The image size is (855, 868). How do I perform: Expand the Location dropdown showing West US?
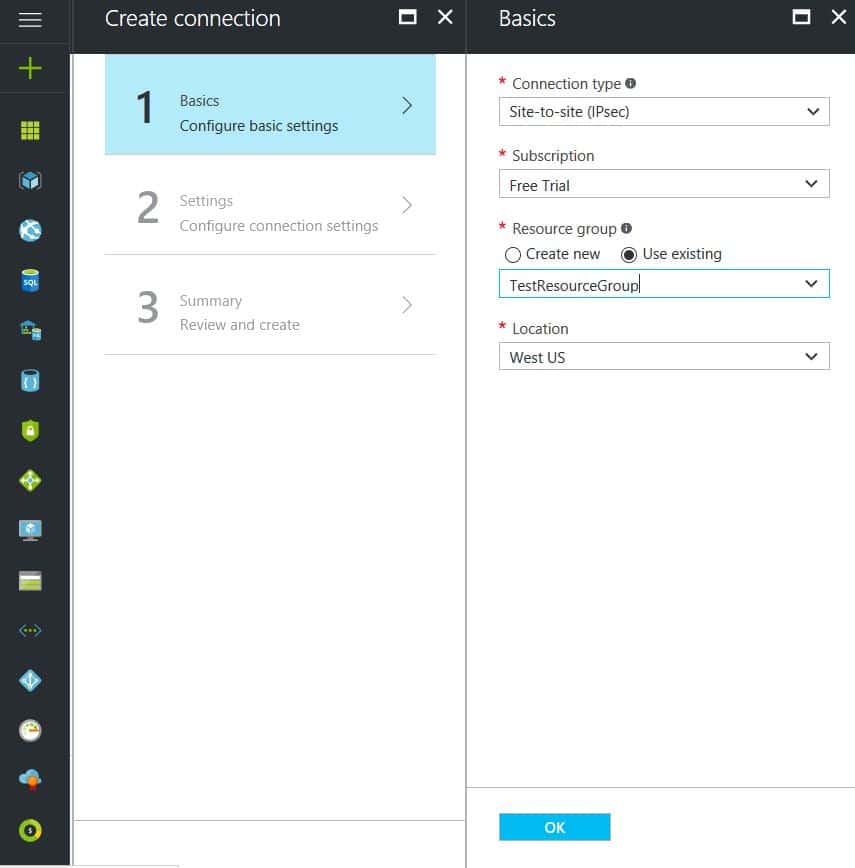[663, 357]
